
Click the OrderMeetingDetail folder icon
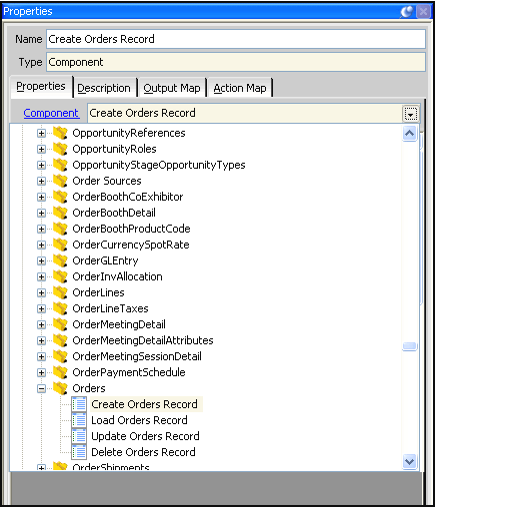click(60, 324)
